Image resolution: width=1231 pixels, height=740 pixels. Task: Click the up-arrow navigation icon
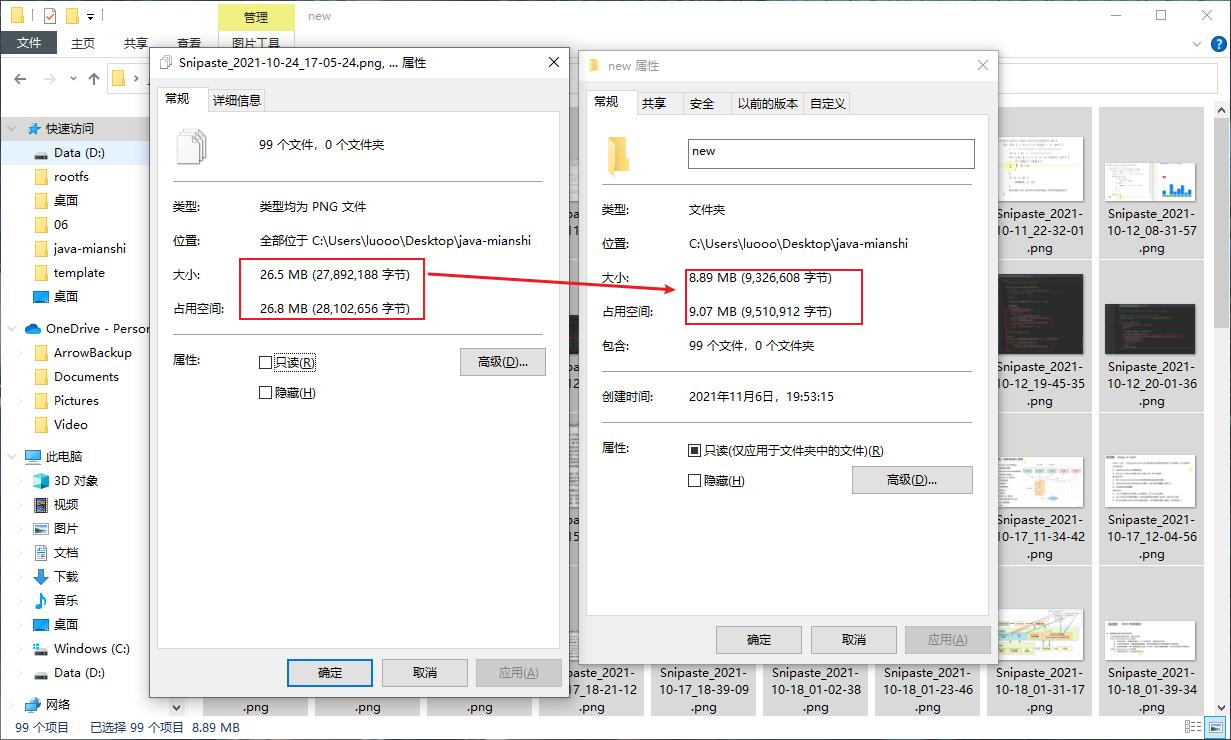[x=94, y=78]
